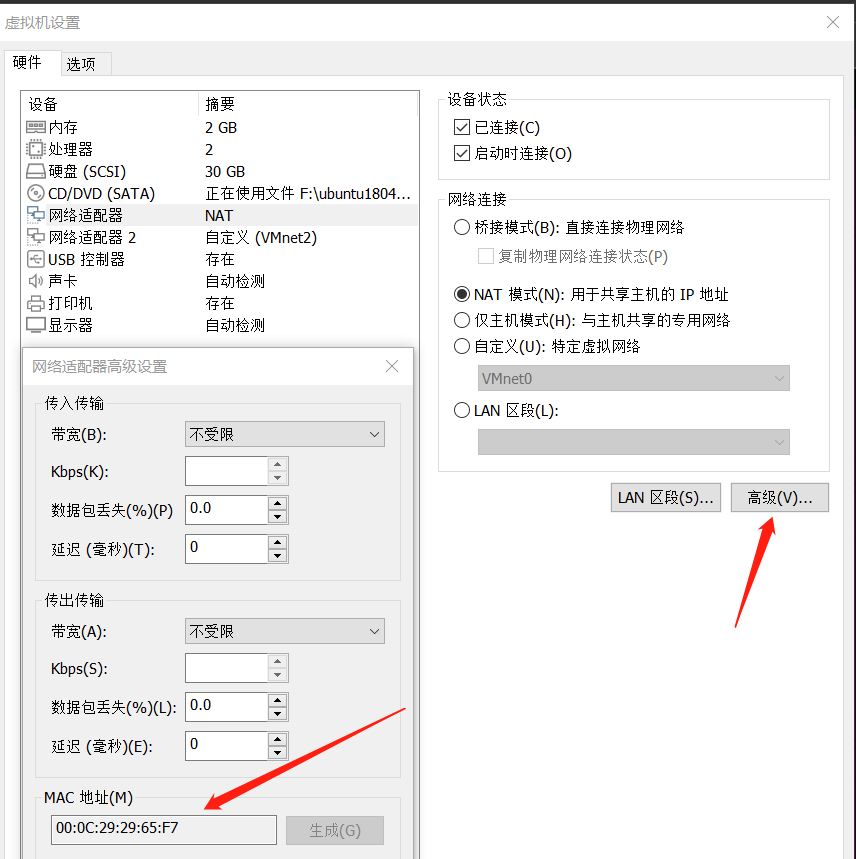The image size is (856, 859).
Task: Select LAN 区段(L) radio button
Action: point(462,410)
